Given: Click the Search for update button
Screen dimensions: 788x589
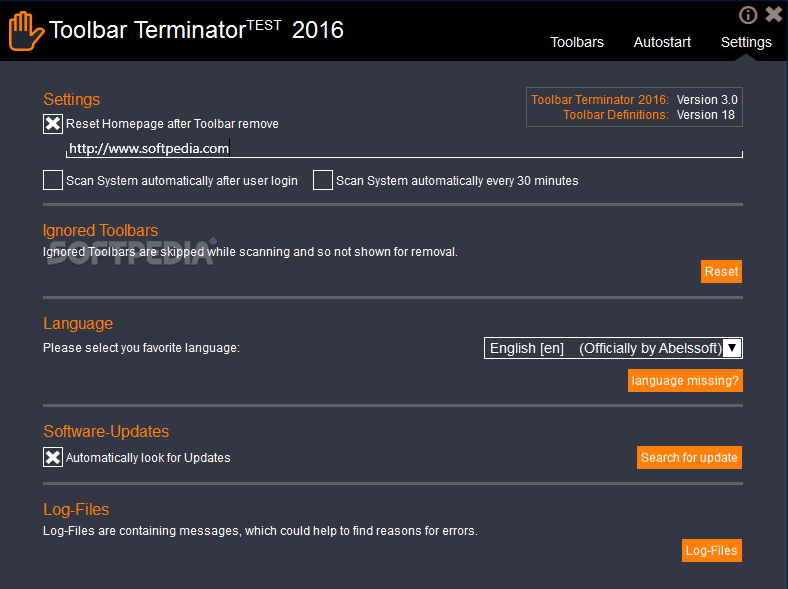Looking at the screenshot, I should (689, 457).
